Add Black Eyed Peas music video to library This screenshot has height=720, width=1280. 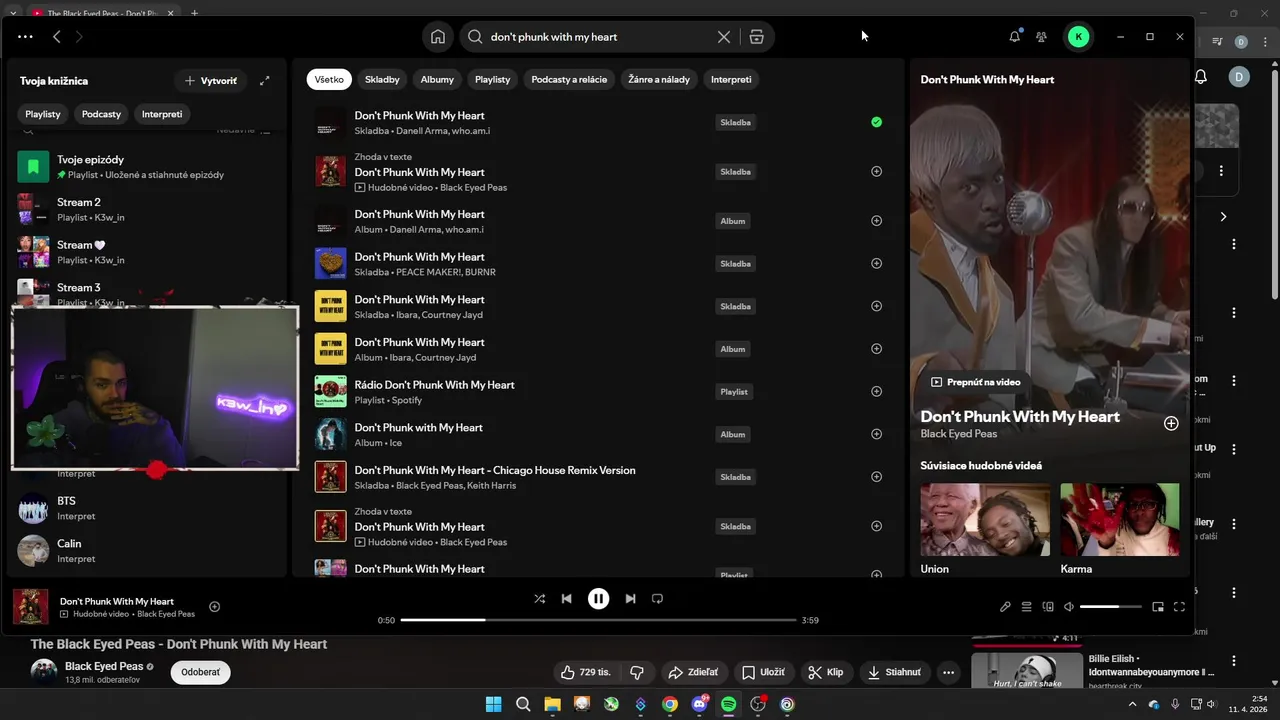pos(876,172)
